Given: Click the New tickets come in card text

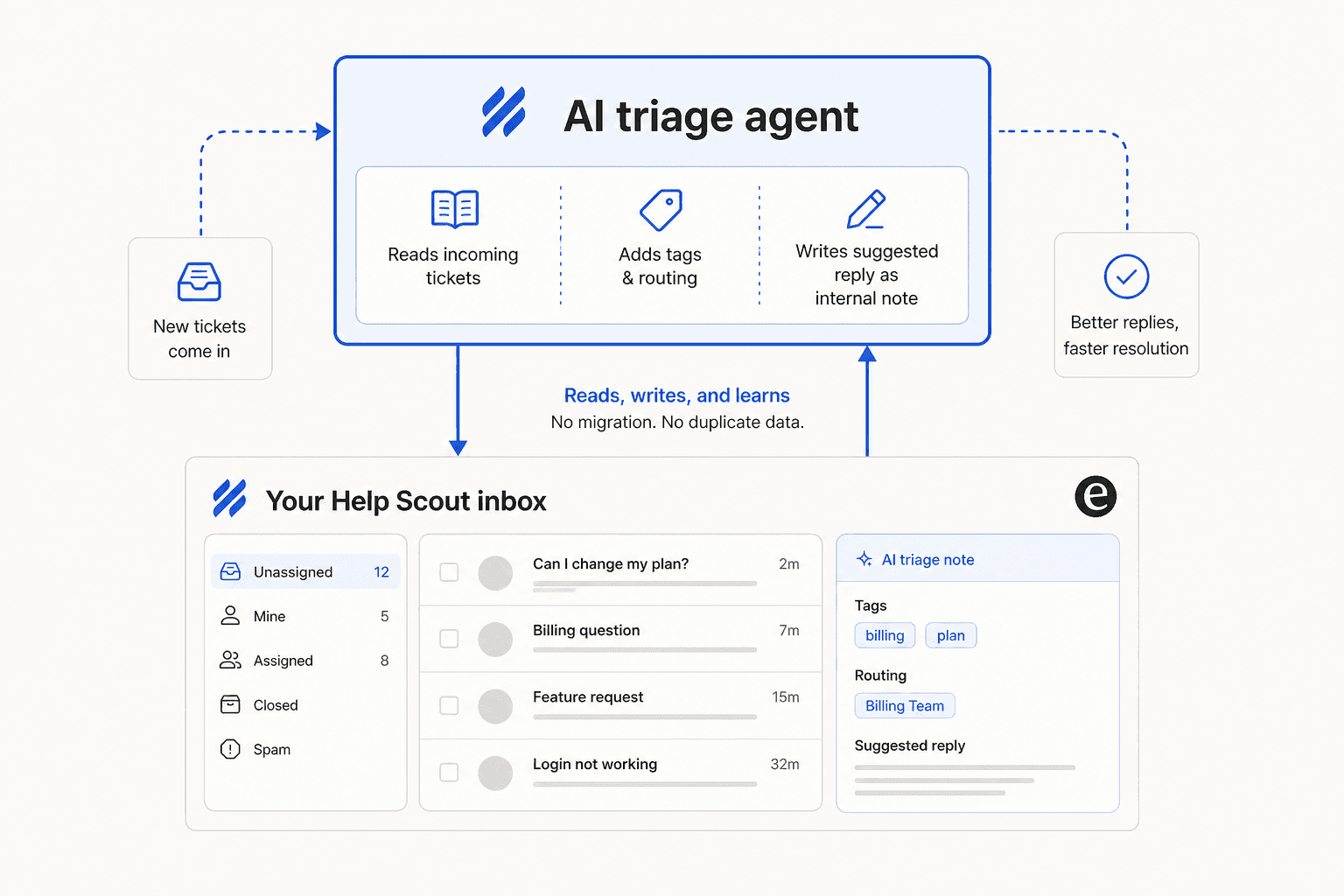Looking at the screenshot, I should click(199, 339).
